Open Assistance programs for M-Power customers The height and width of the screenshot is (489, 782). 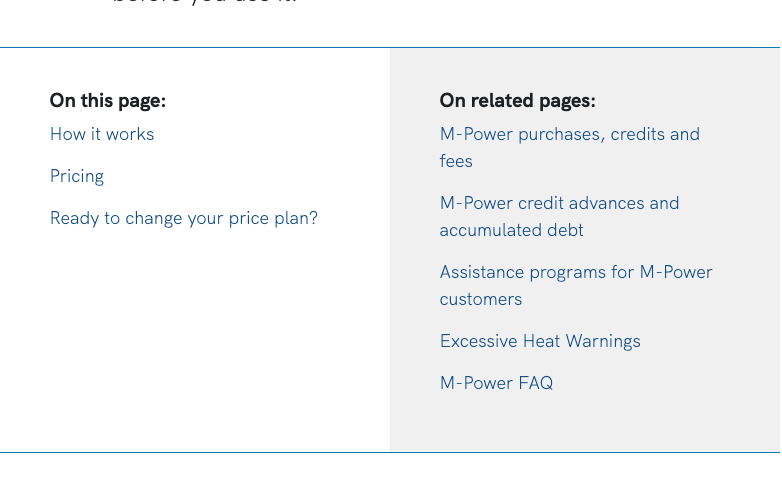[576, 272]
